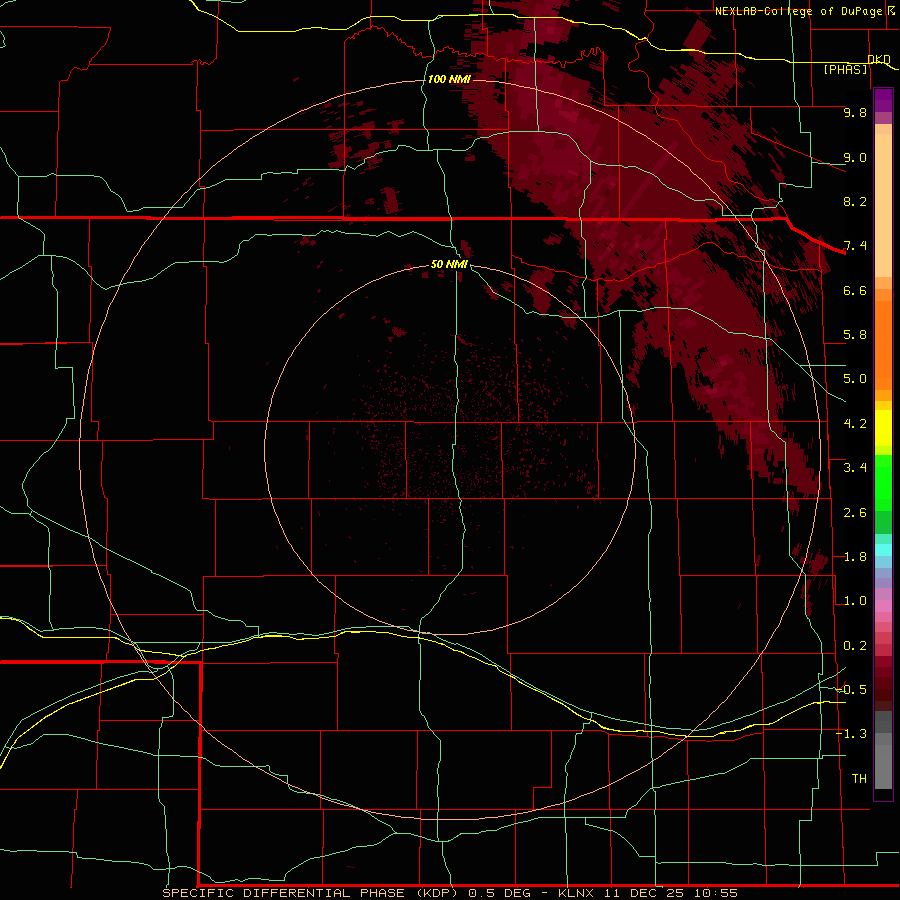900x900 pixels.
Task: Click the 5.0 value on the color scale
Action: tap(855, 379)
